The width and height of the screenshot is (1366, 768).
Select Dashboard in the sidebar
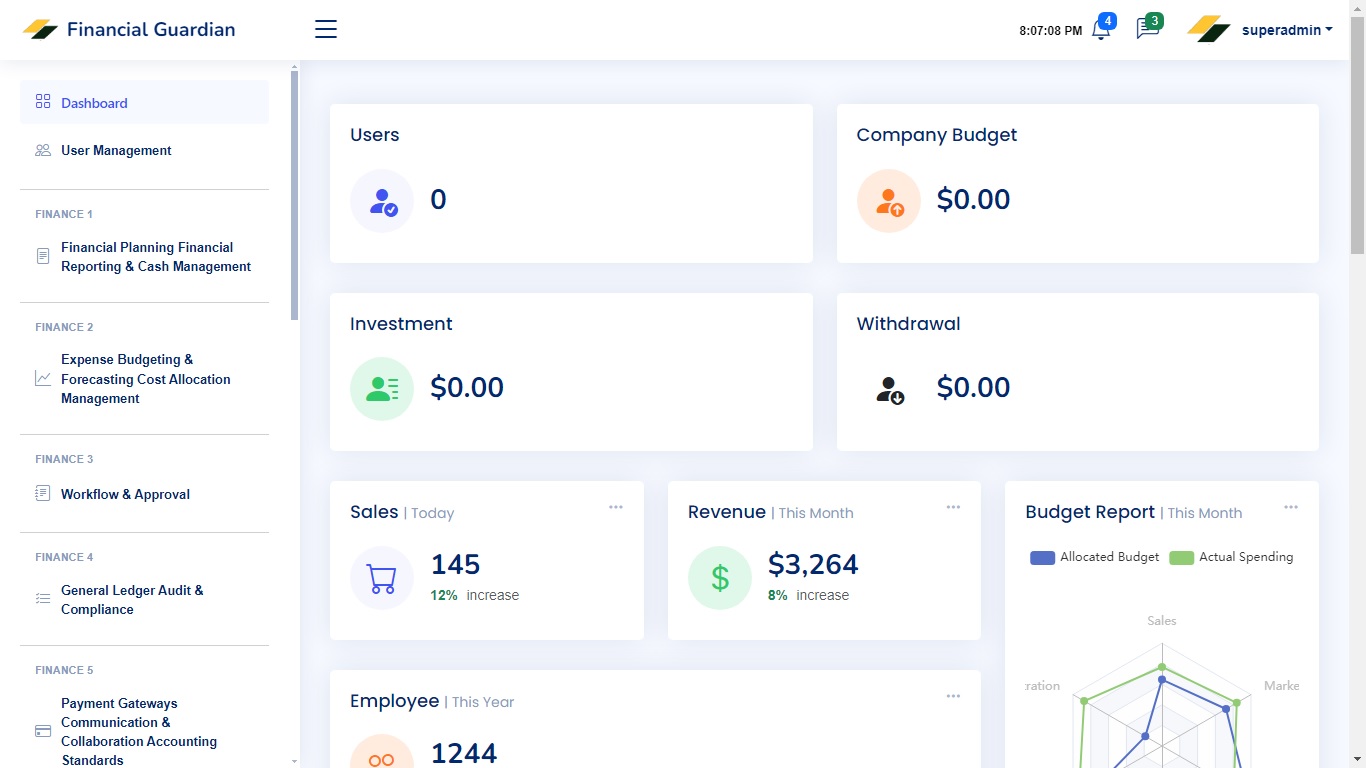pyautogui.click(x=94, y=103)
